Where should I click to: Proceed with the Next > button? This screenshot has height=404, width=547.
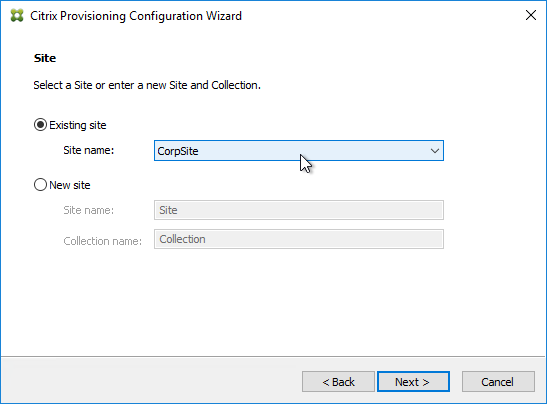coord(413,382)
